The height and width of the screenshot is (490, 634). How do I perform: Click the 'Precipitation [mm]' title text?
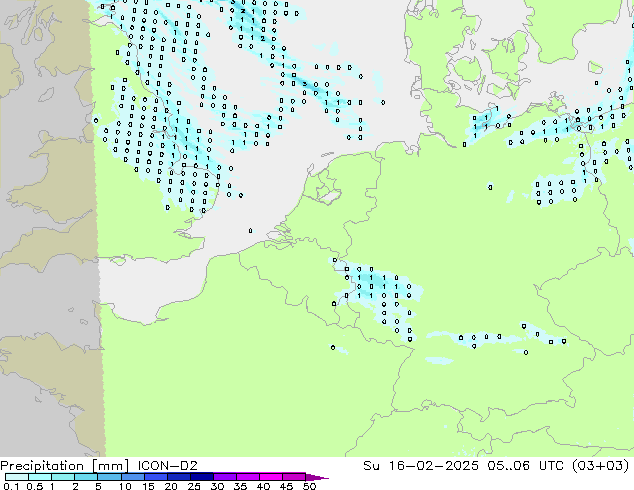pyautogui.click(x=64, y=466)
